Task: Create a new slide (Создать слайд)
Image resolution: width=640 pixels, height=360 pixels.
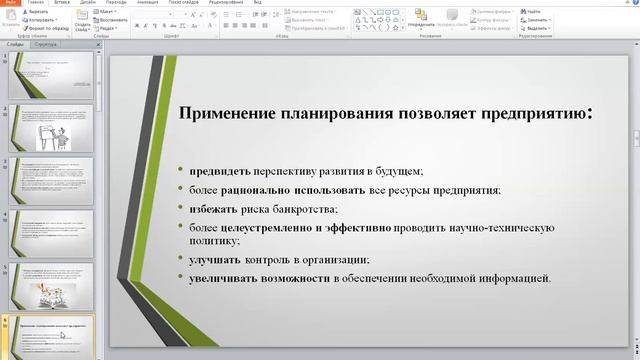Action: [82, 20]
